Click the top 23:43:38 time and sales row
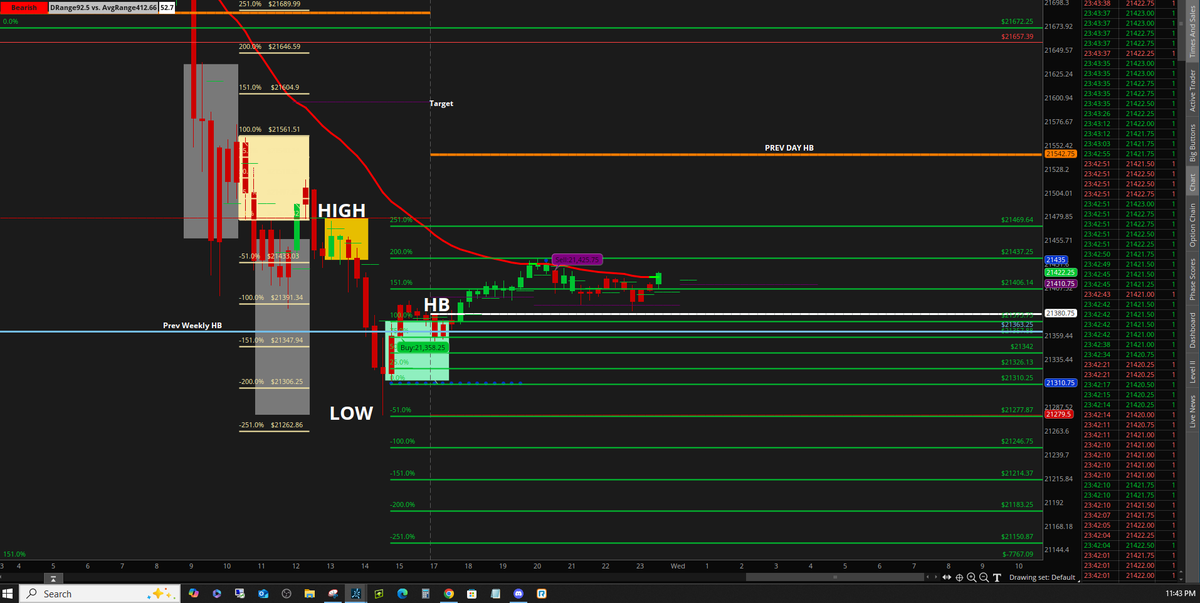This screenshot has width=1200, height=603. (1131, 4)
